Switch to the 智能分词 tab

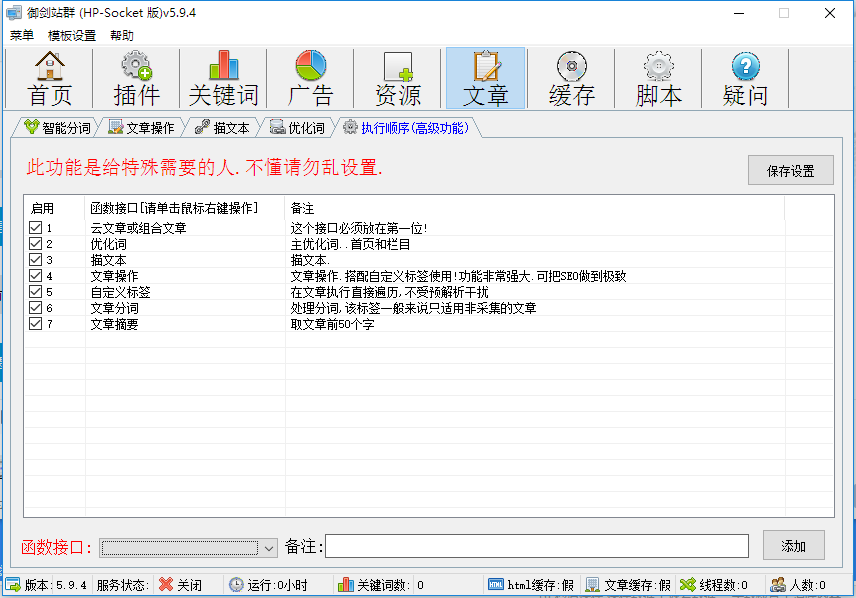(x=57, y=128)
